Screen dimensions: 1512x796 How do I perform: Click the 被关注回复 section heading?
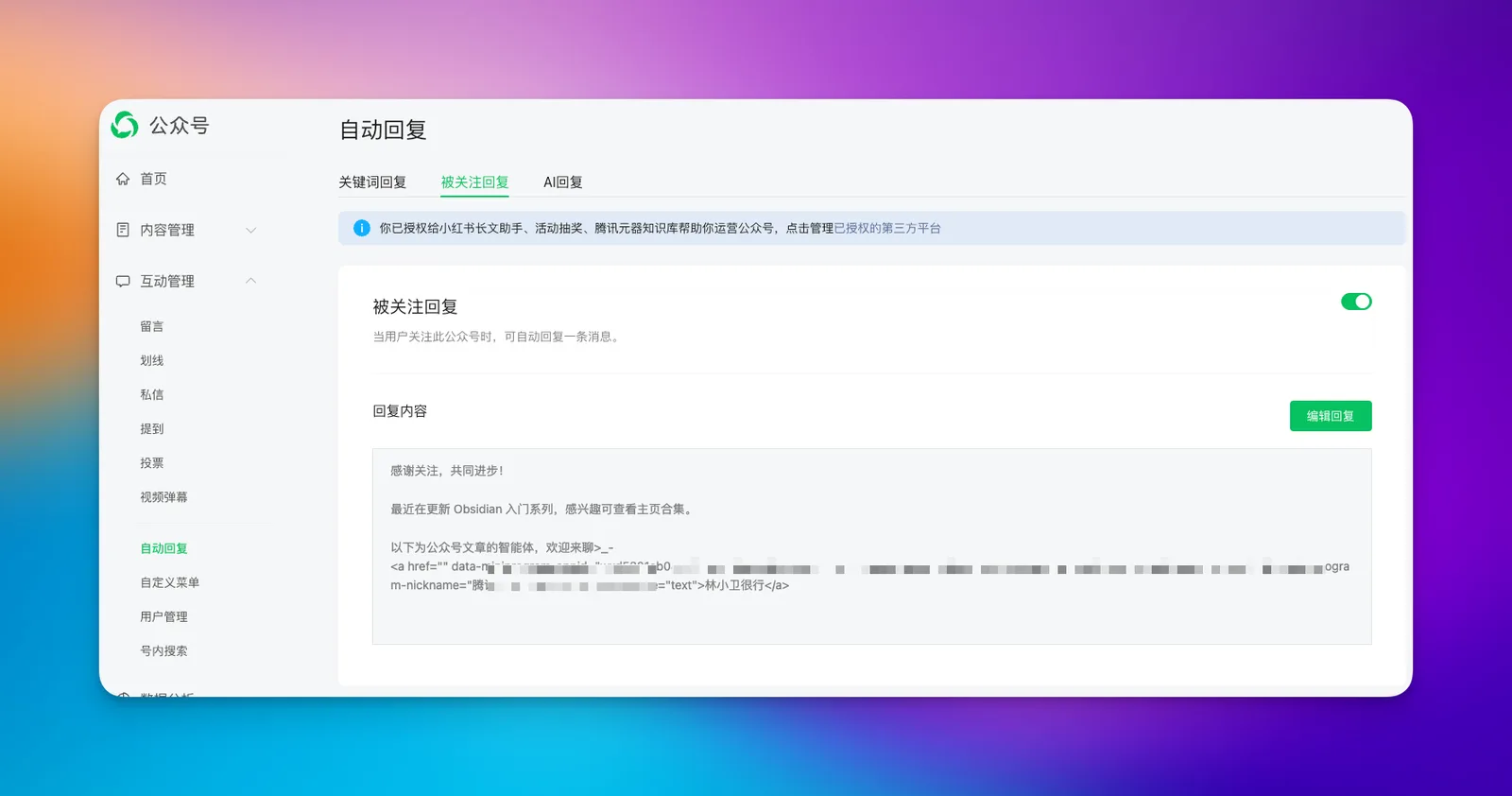pos(415,306)
